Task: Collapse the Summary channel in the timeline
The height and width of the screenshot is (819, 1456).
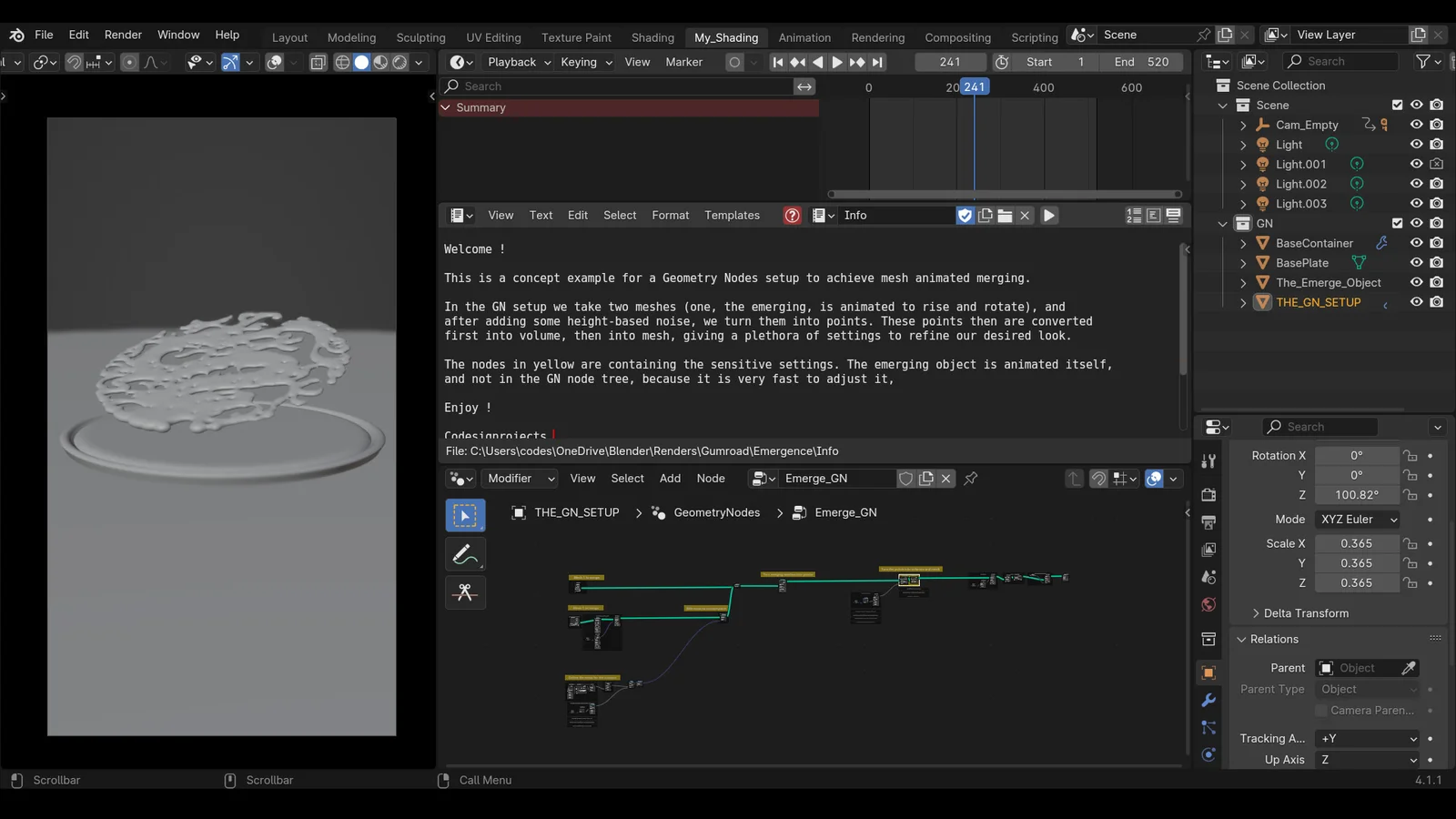Action: click(446, 107)
